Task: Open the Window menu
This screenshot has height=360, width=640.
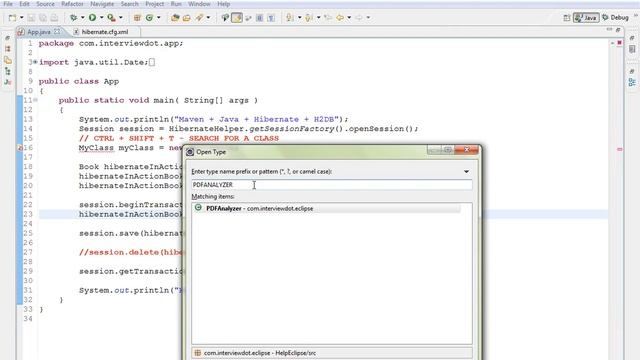Action: 199,4
